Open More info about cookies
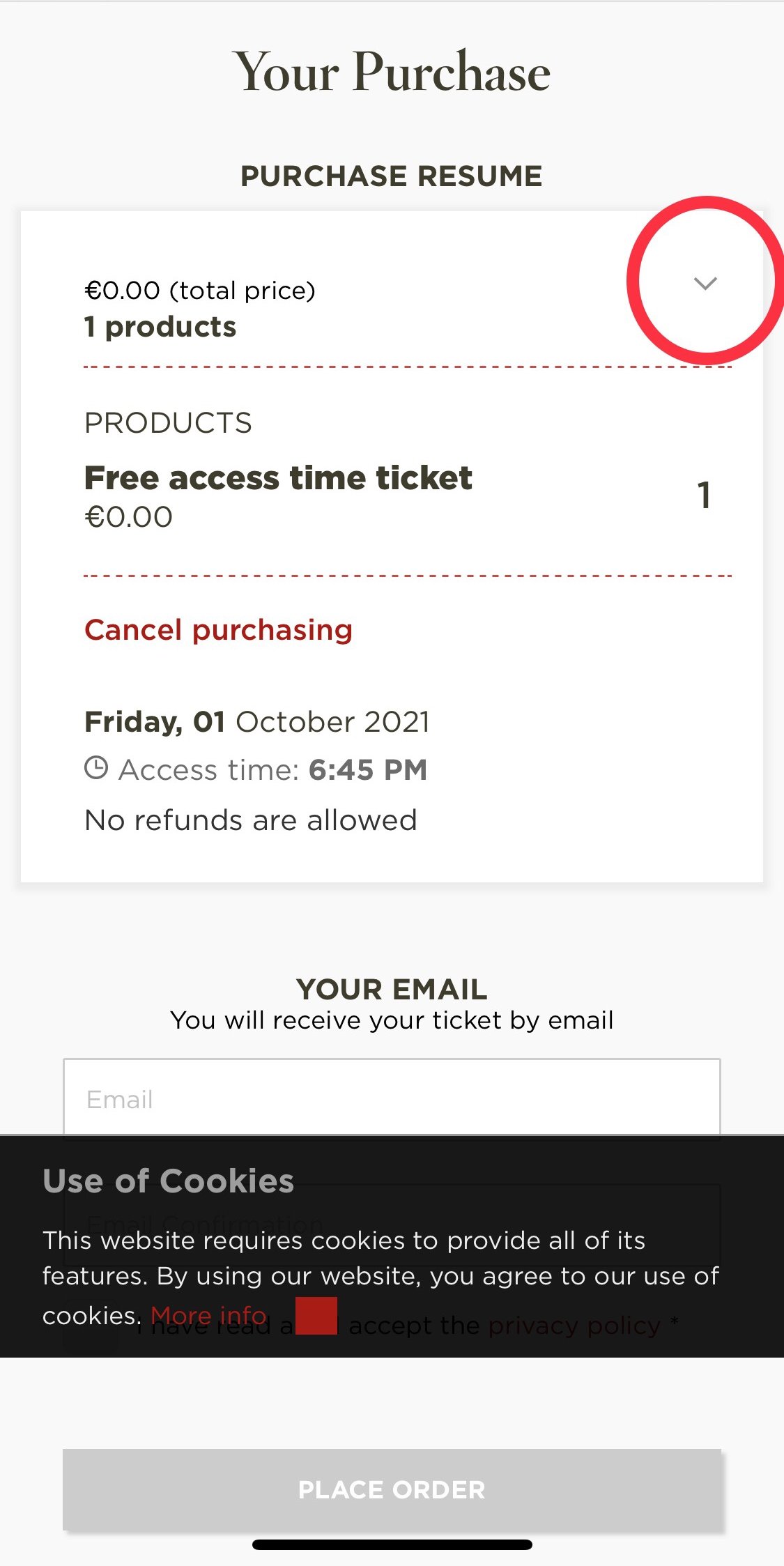 [x=208, y=1315]
